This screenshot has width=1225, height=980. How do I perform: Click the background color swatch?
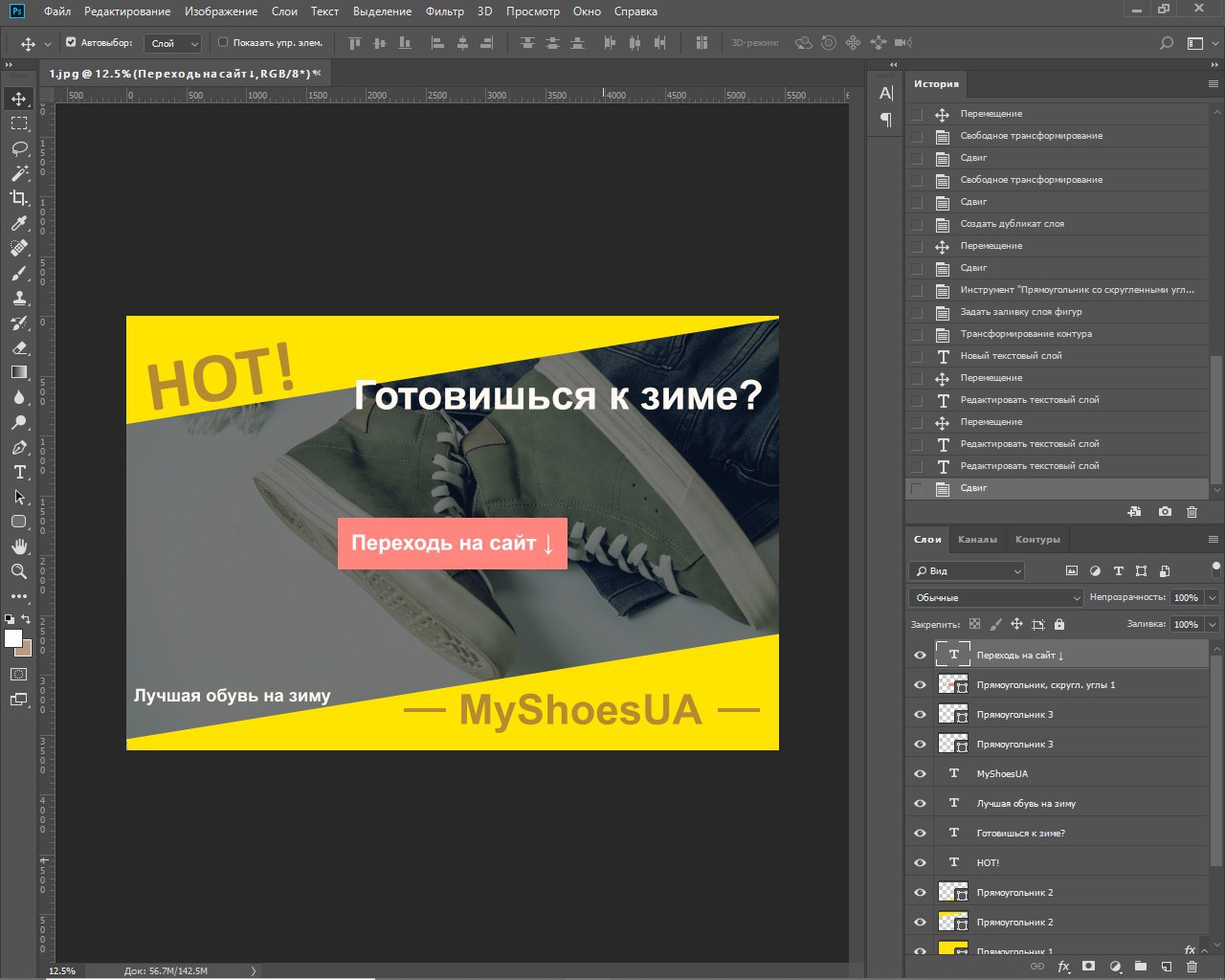(26, 650)
